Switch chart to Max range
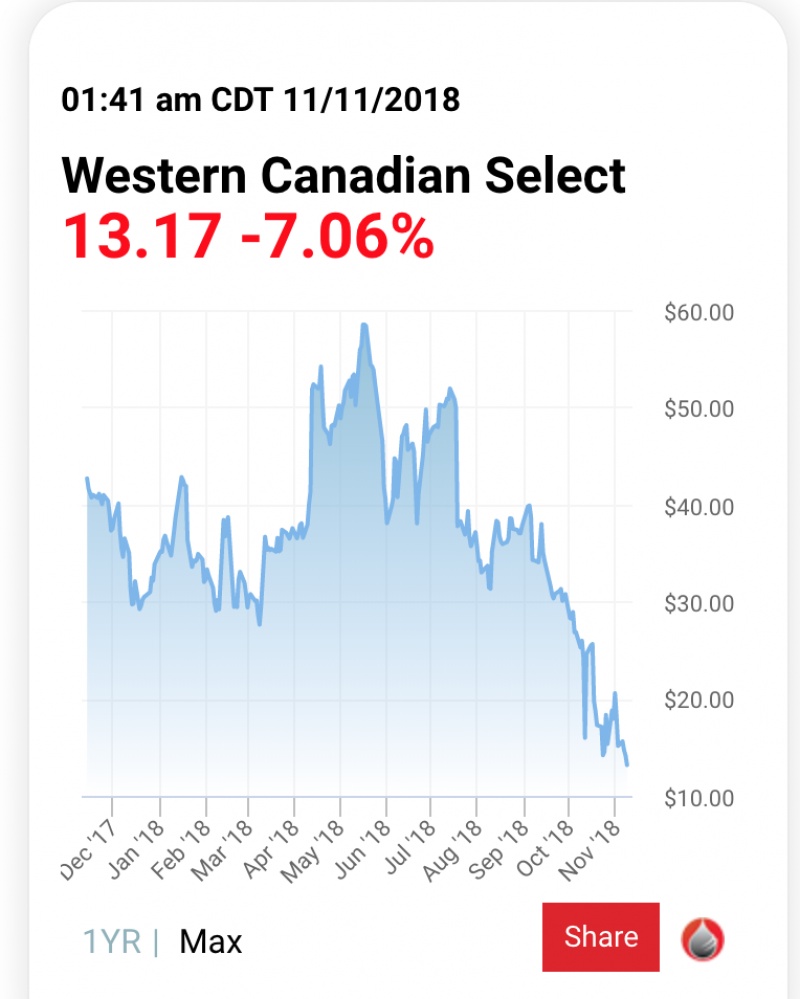The image size is (800, 999). [x=210, y=942]
